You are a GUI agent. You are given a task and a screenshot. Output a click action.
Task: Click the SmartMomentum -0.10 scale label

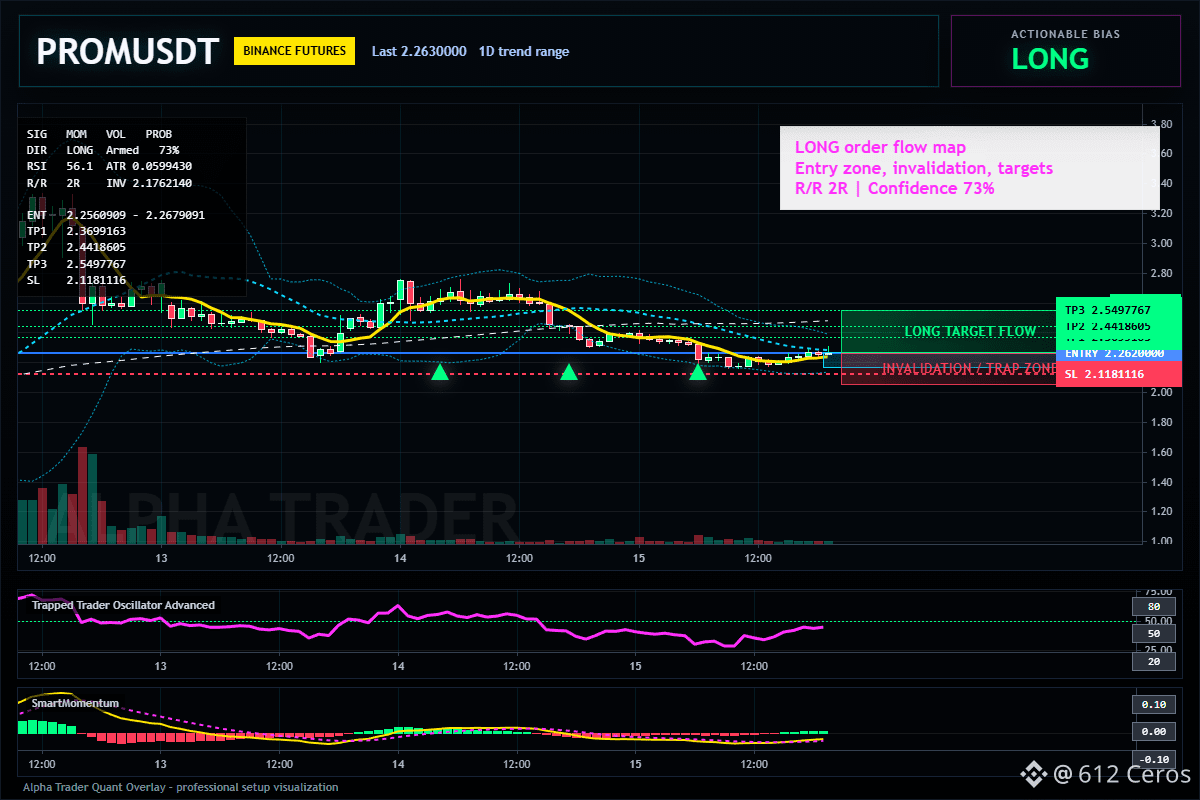(x=1152, y=759)
